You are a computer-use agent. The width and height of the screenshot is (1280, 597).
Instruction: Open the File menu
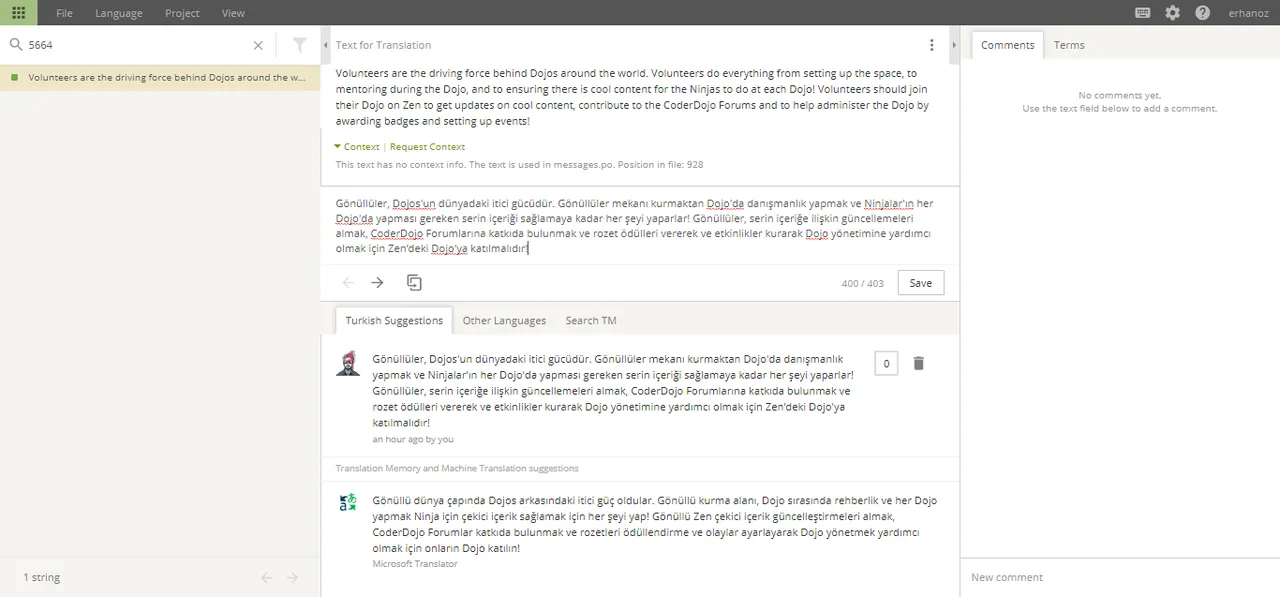(x=64, y=13)
